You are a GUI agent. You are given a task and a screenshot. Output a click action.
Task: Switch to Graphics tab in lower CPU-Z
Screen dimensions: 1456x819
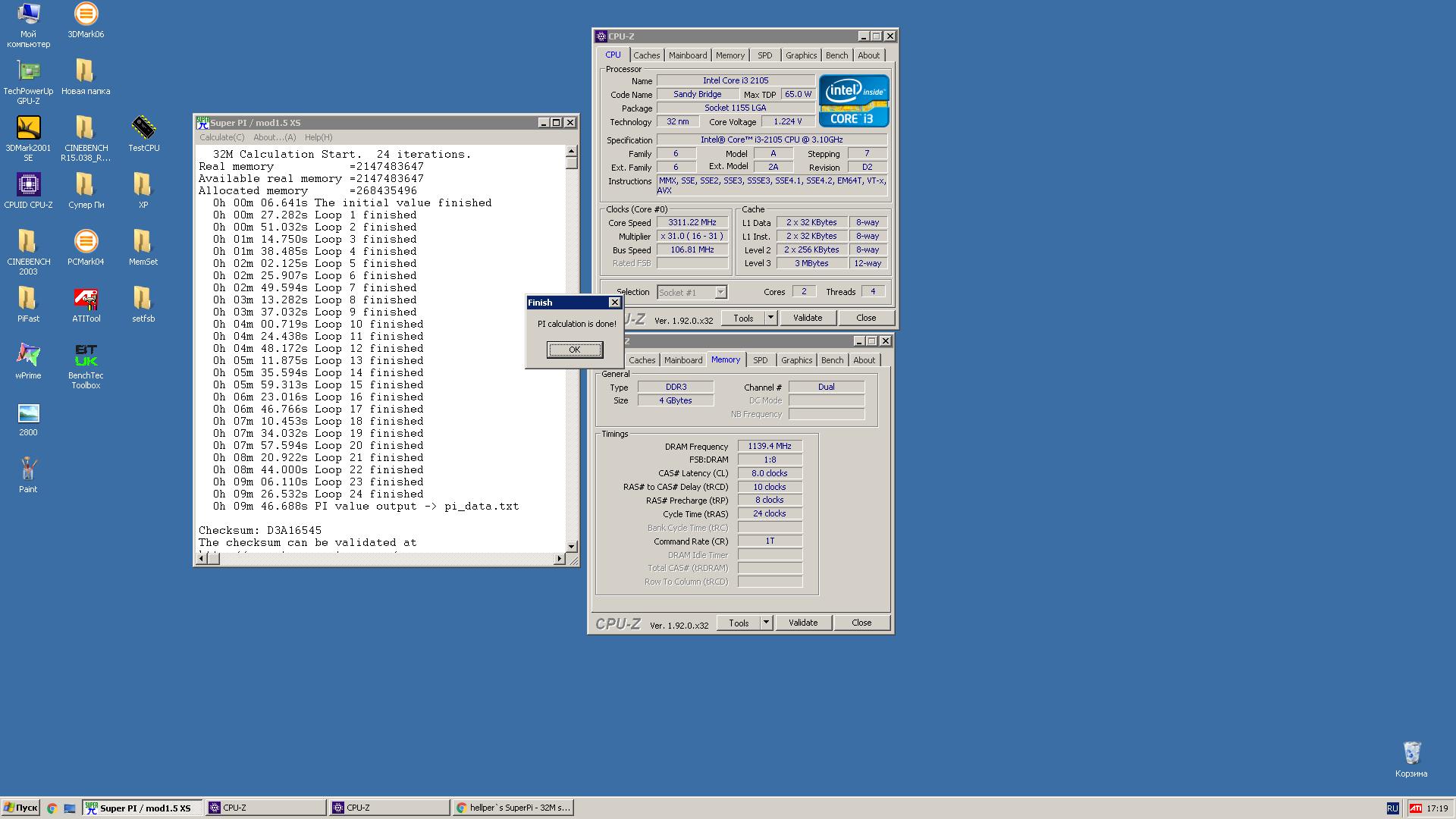tap(796, 360)
